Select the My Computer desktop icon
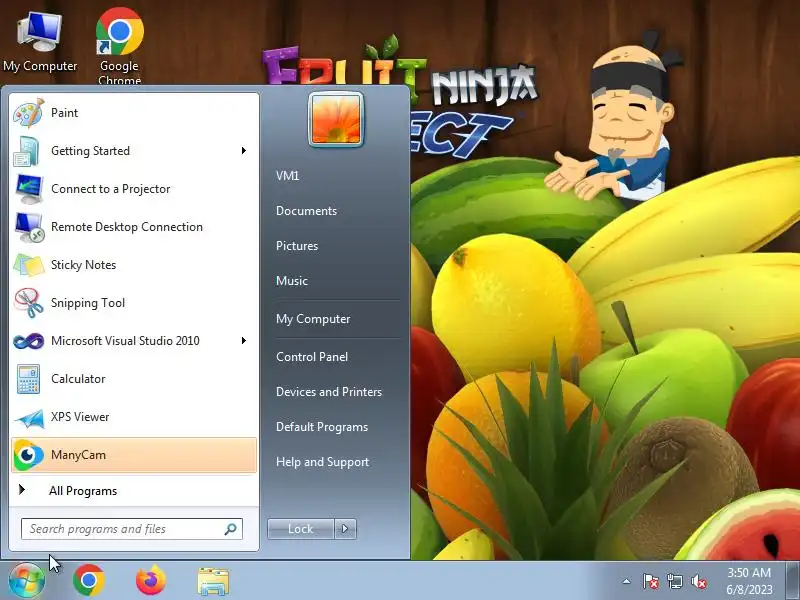 point(40,43)
